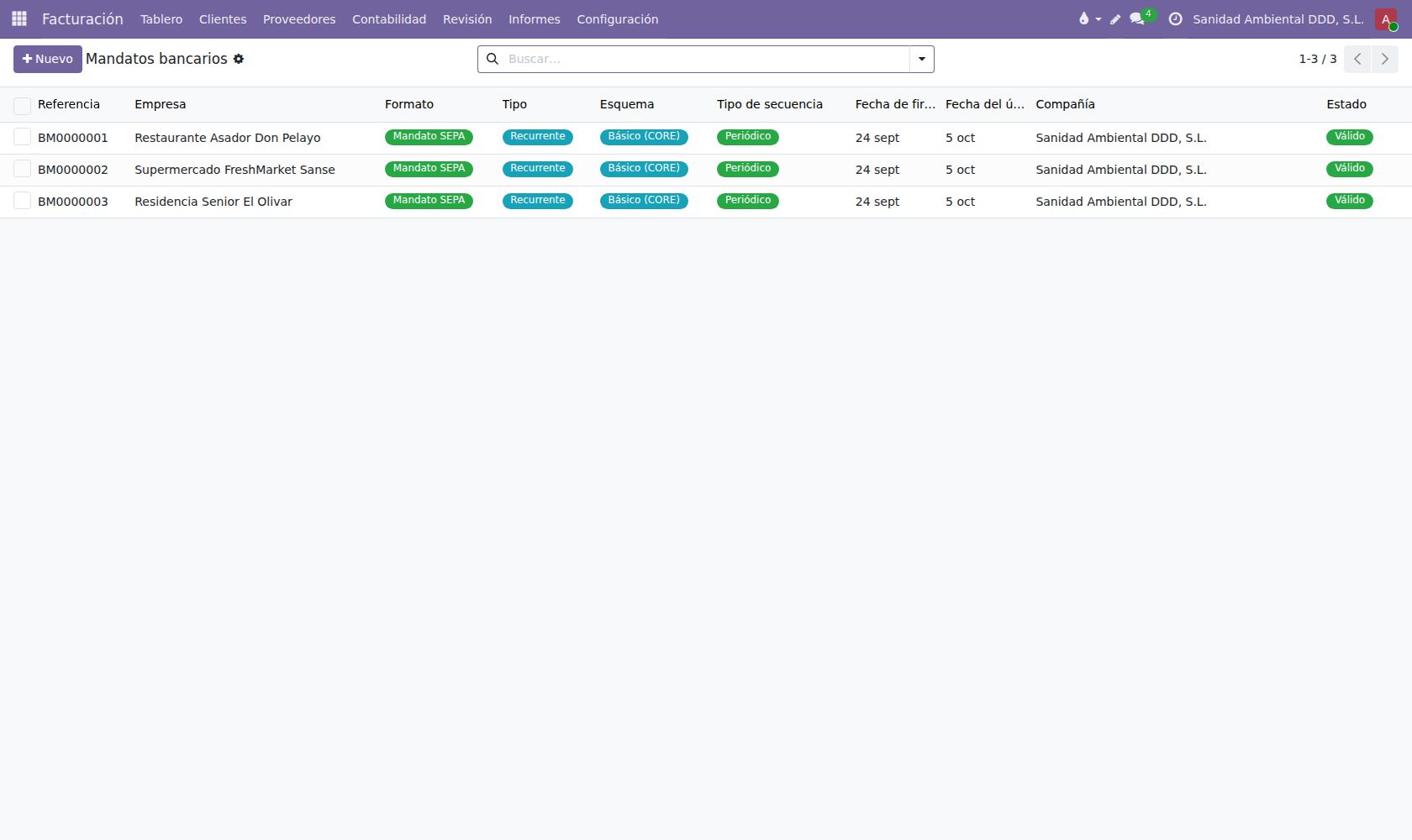Expand the search filter options dropdown
This screenshot has width=1412, height=840.
[x=922, y=59]
